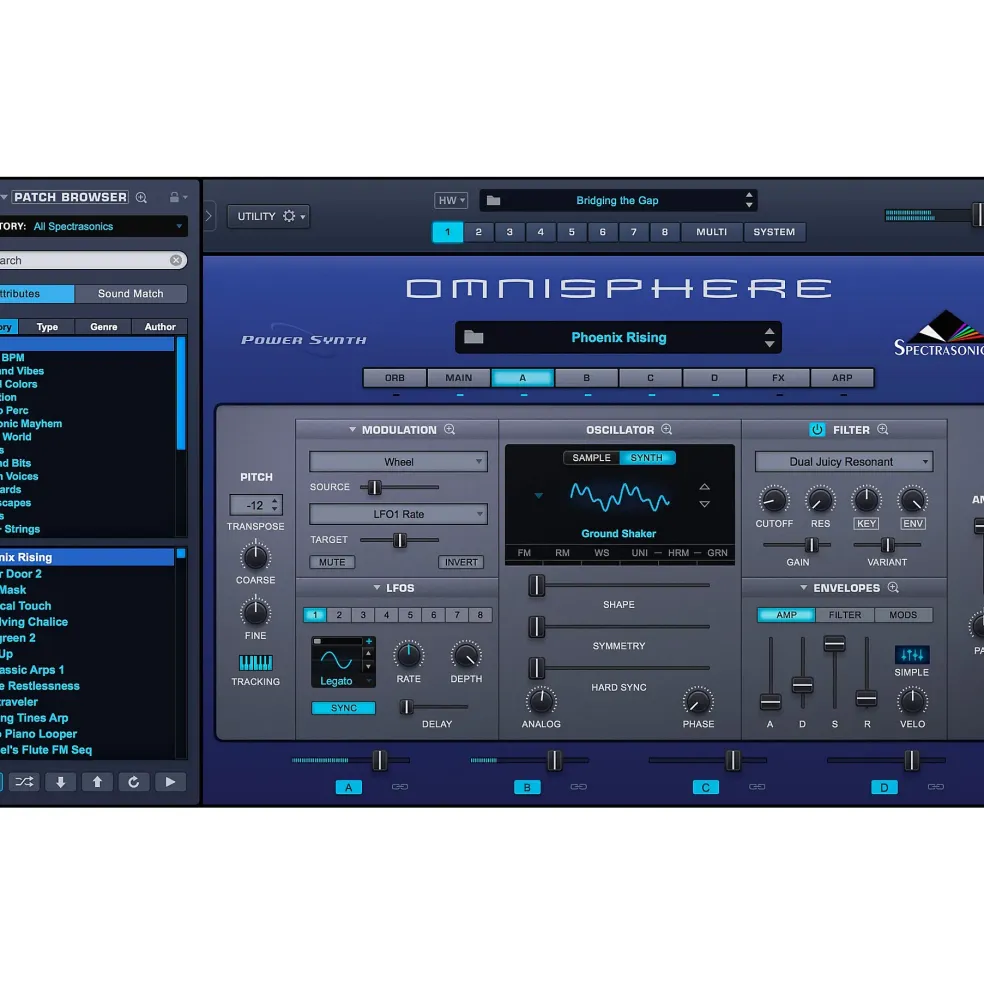Click the refresh patch browser icon
Viewport: 984px width, 985px height.
tap(134, 782)
